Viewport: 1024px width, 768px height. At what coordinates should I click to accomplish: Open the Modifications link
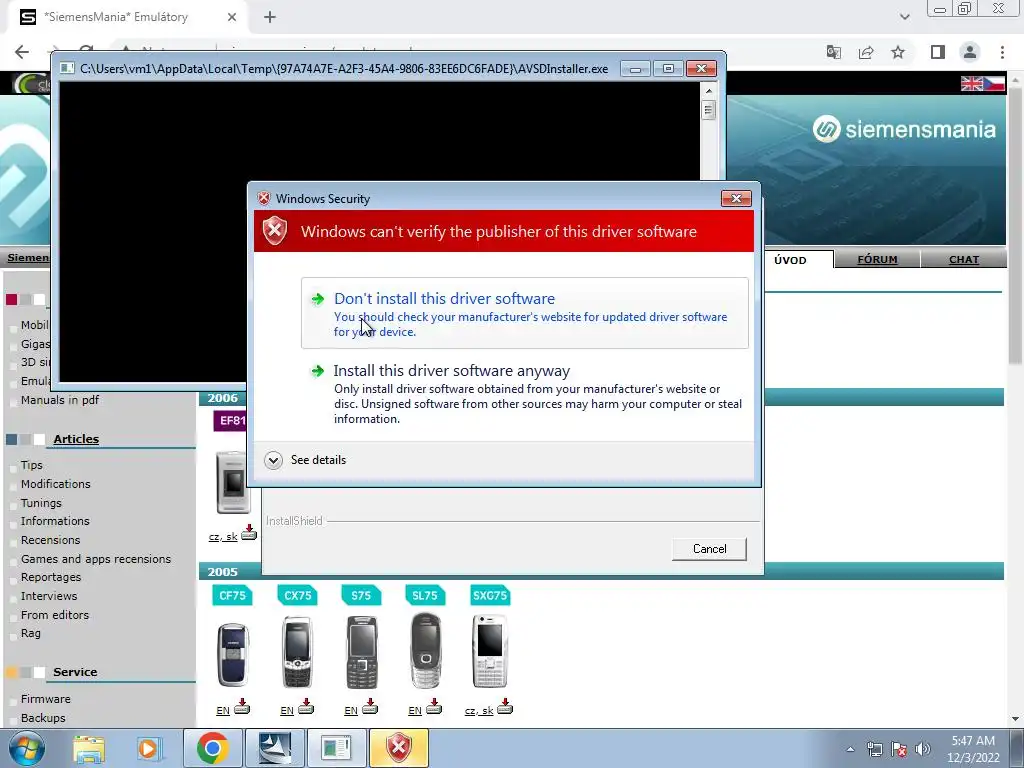coord(56,484)
